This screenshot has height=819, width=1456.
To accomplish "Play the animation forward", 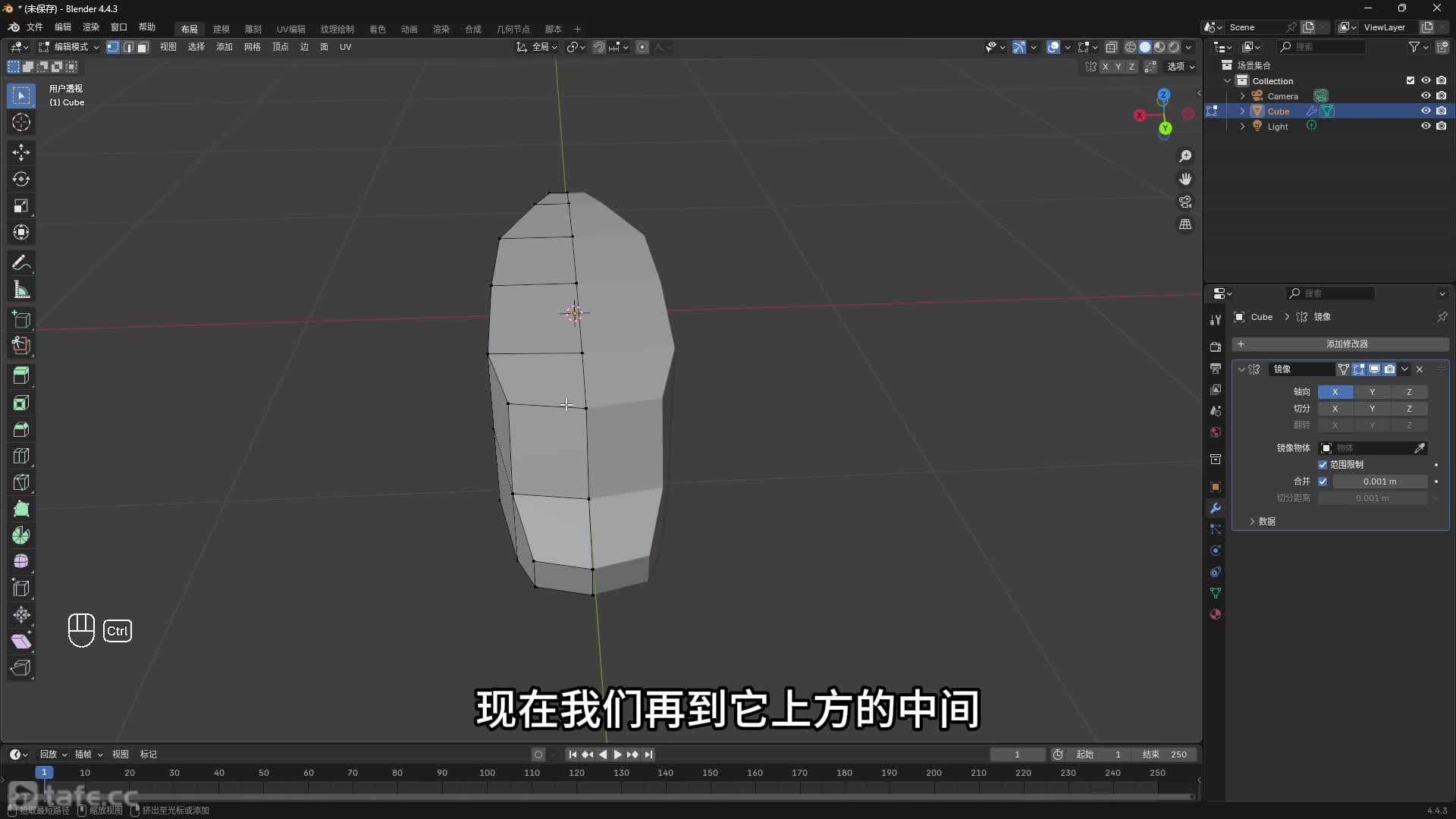I will tap(617, 755).
